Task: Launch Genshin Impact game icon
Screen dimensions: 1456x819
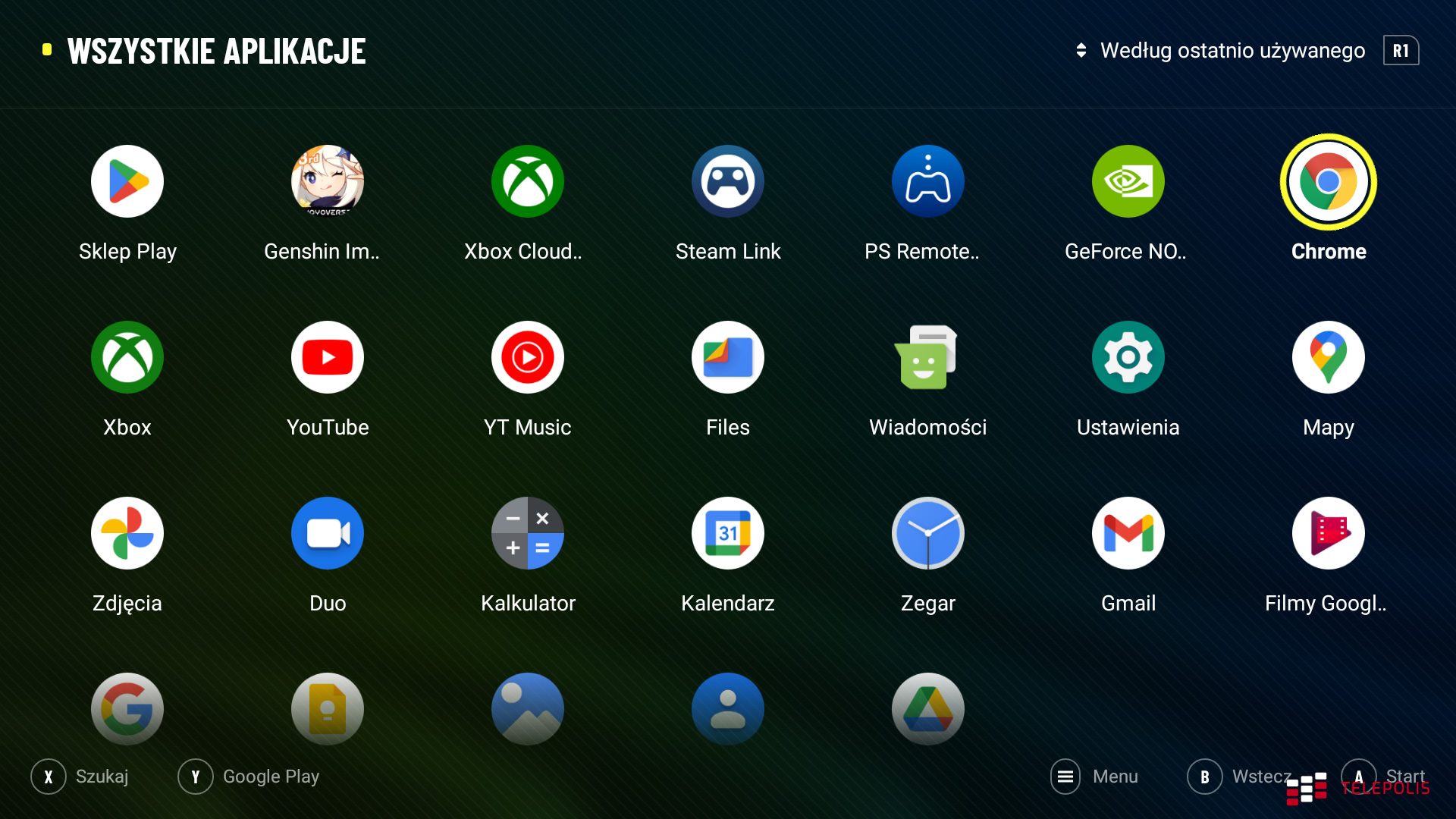Action: (328, 182)
